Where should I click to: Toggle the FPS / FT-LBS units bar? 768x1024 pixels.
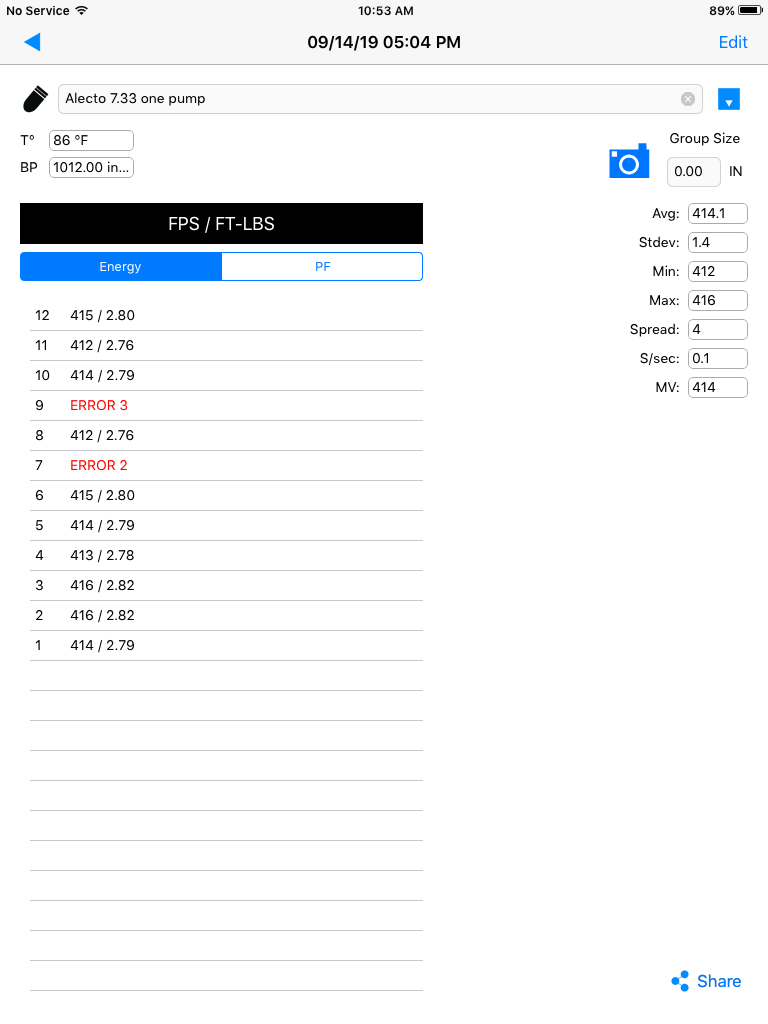click(221, 223)
